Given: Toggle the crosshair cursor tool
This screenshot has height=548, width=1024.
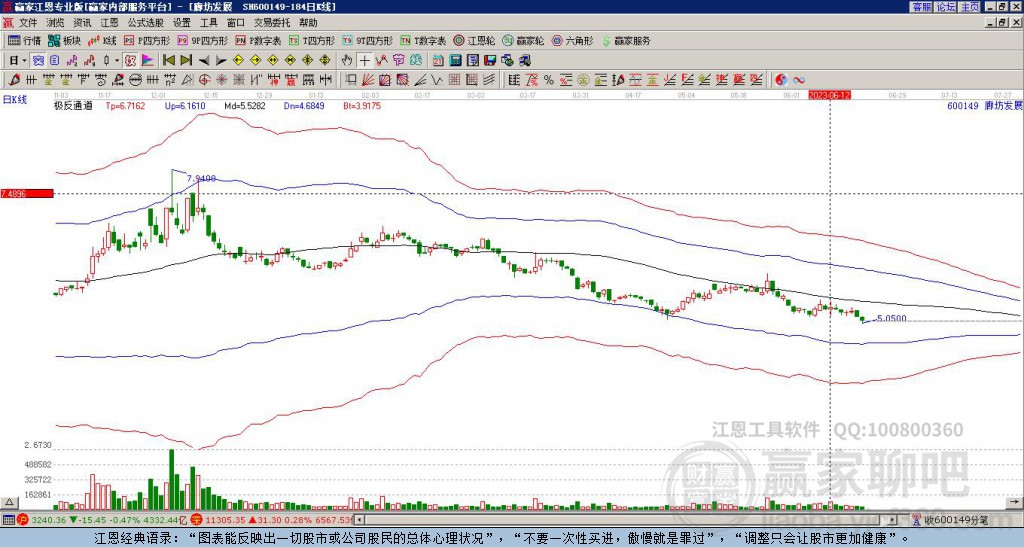Looking at the screenshot, I should (365, 61).
